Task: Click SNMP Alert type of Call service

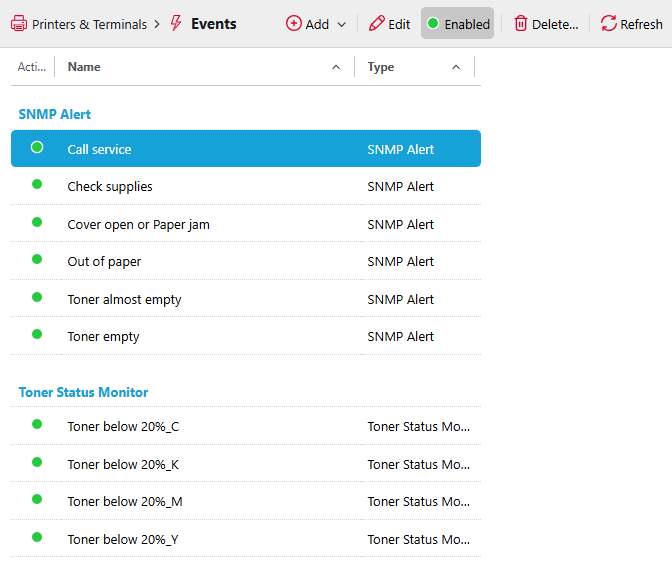Action: (401, 150)
